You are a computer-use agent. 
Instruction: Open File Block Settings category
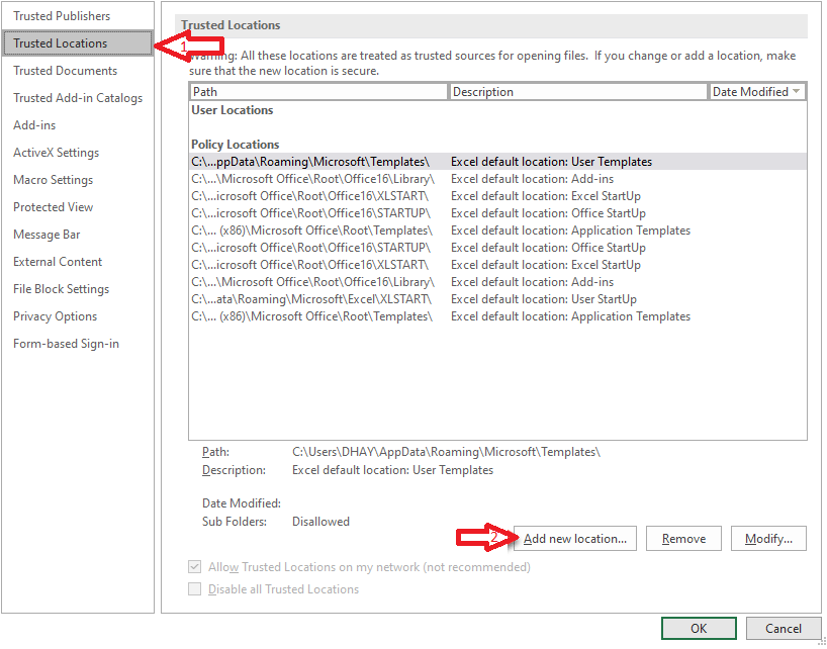(61, 289)
